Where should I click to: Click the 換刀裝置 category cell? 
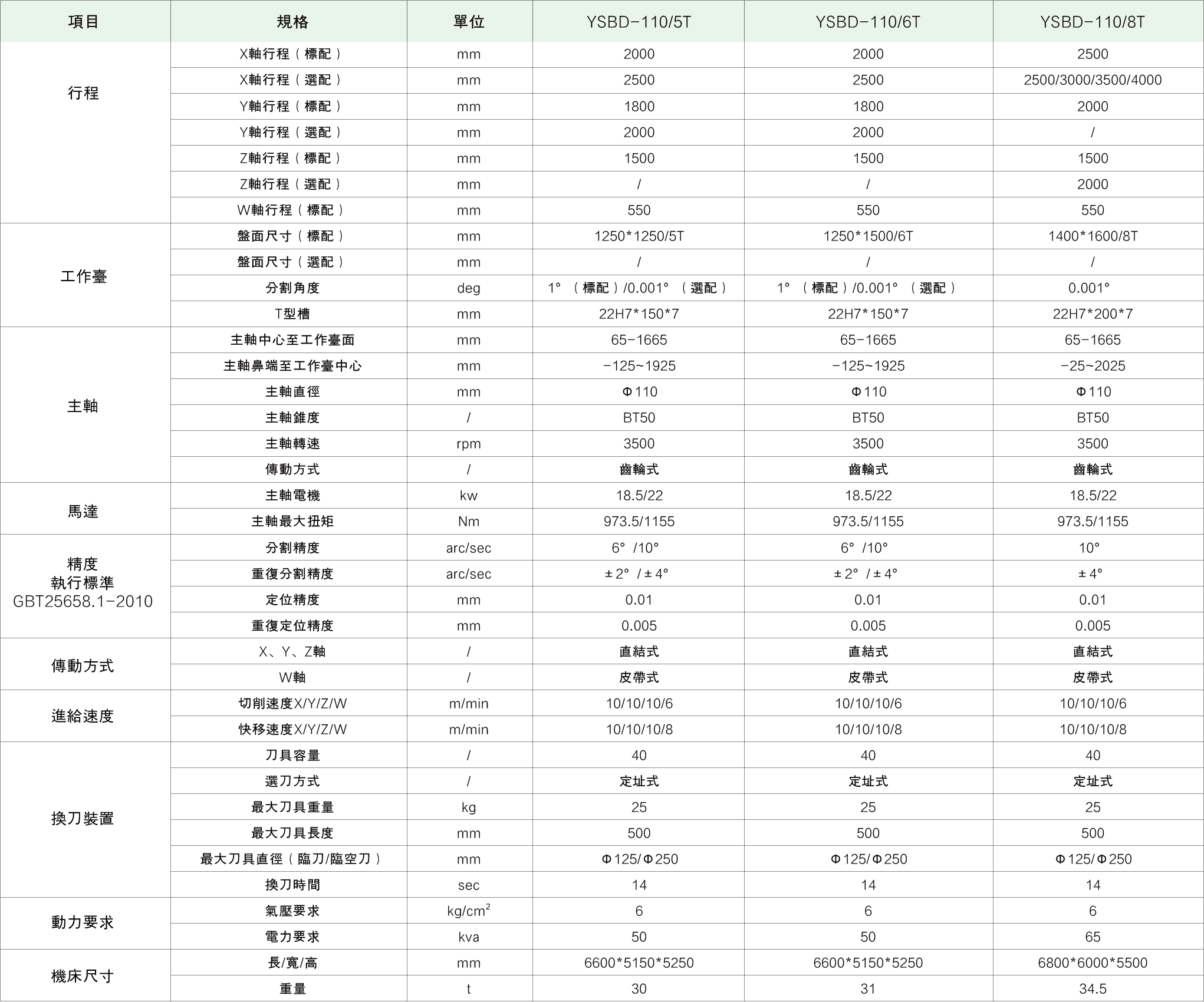tap(83, 818)
